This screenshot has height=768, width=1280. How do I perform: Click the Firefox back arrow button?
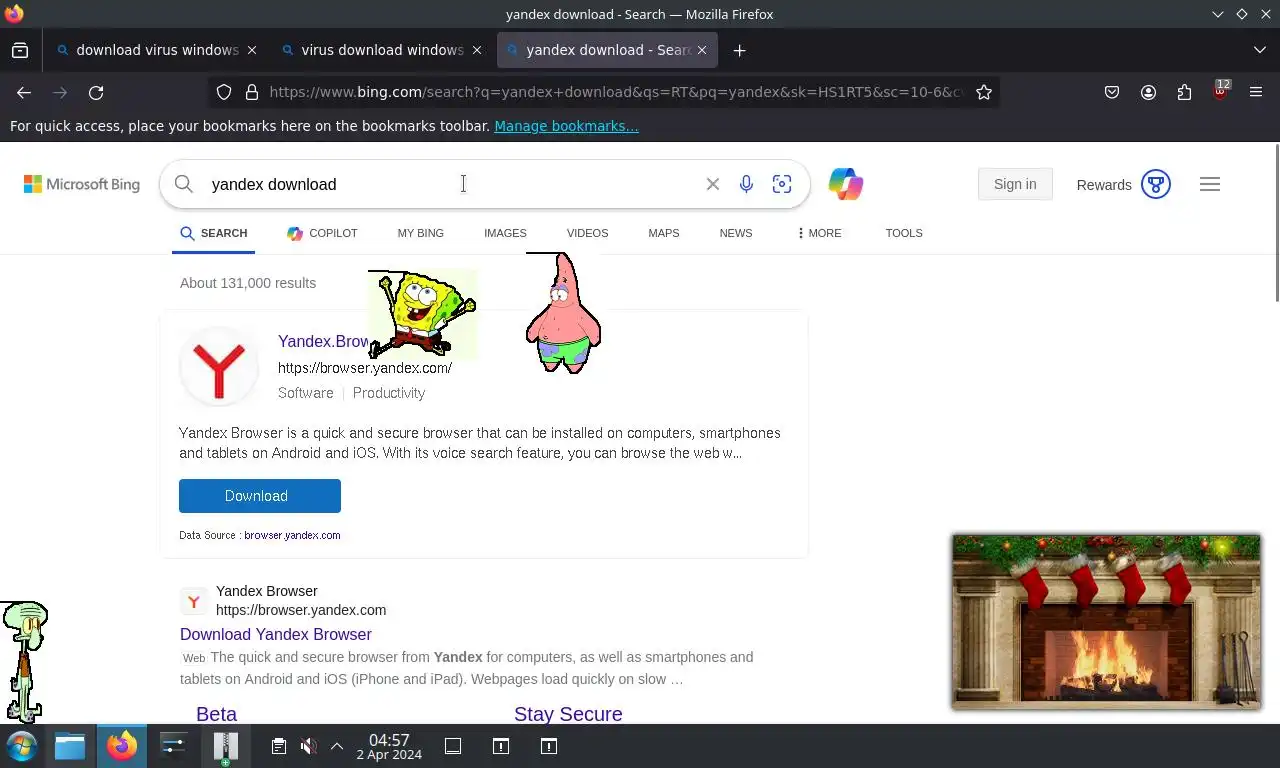point(24,92)
